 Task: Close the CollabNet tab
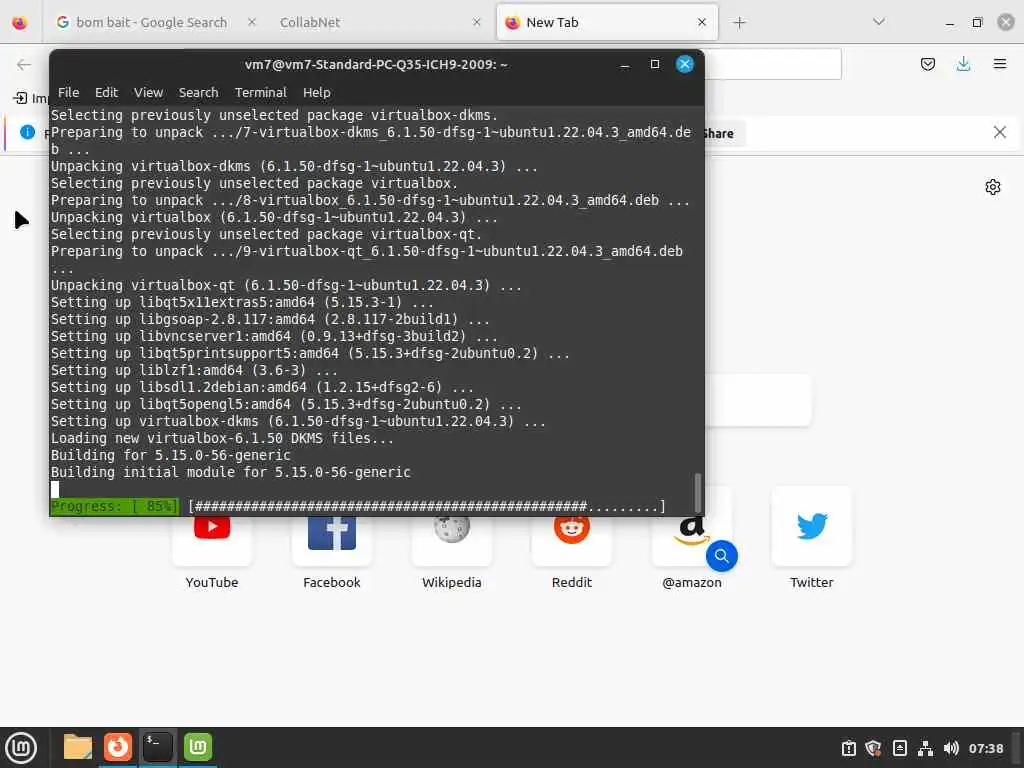coord(477,22)
